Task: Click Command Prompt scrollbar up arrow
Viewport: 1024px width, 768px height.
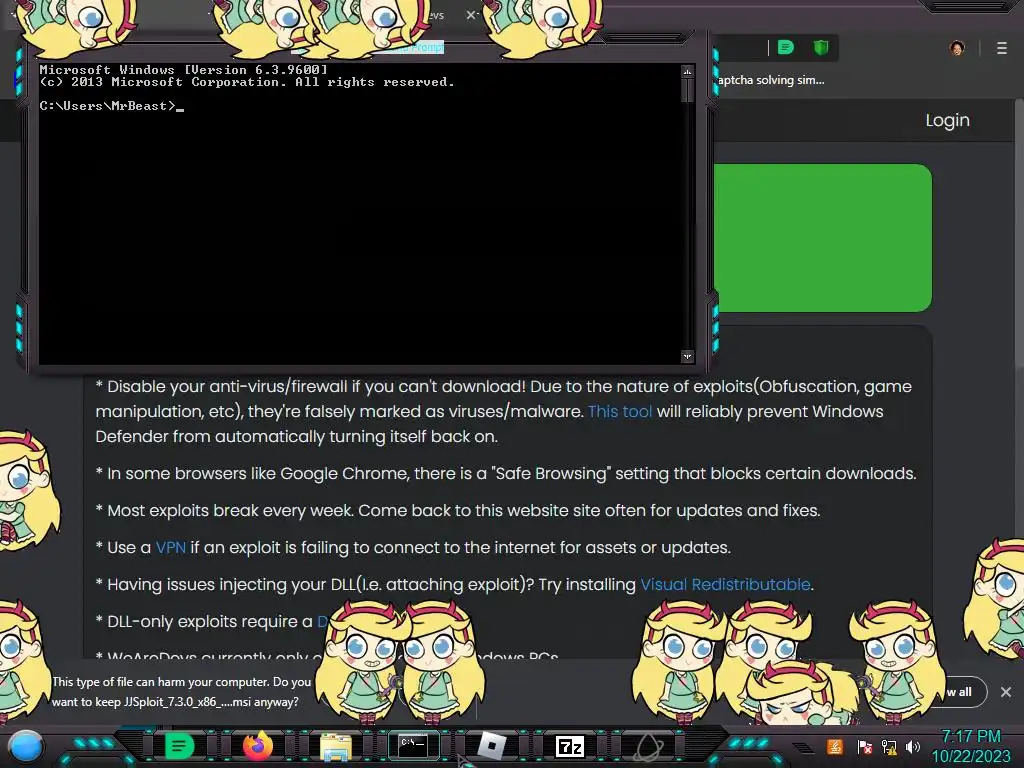Action: point(687,71)
